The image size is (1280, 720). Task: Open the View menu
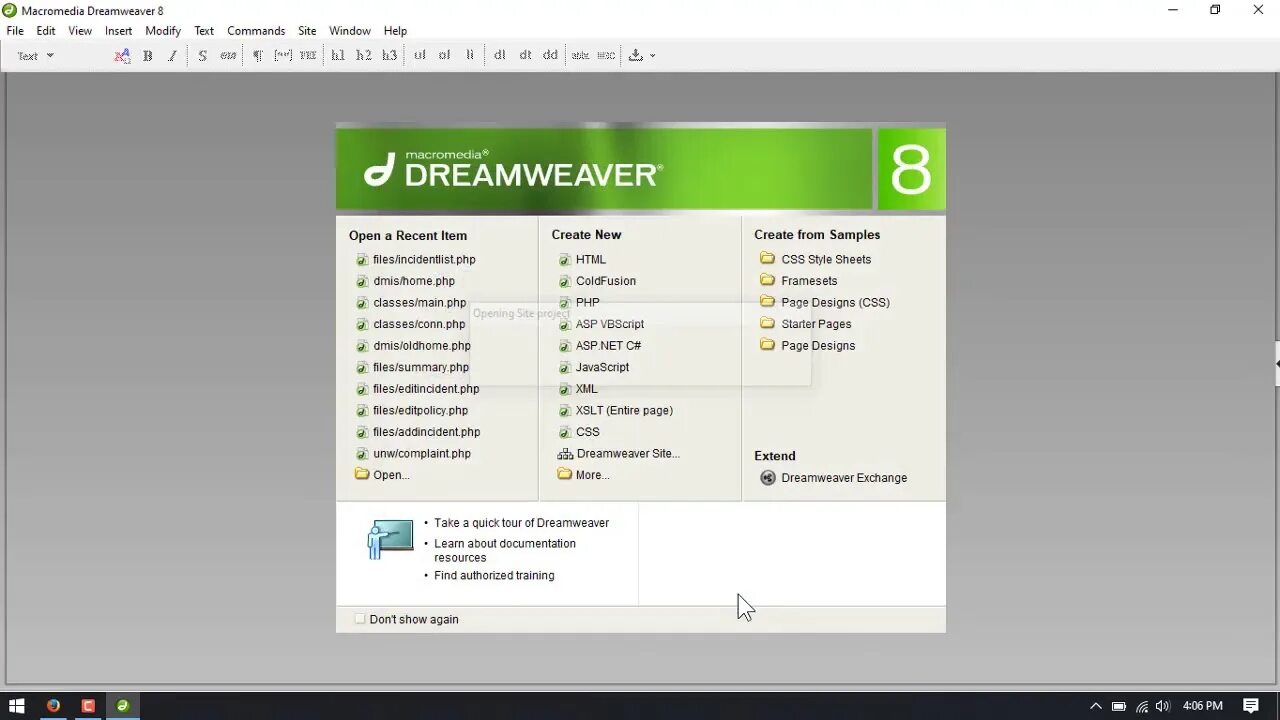tap(80, 31)
